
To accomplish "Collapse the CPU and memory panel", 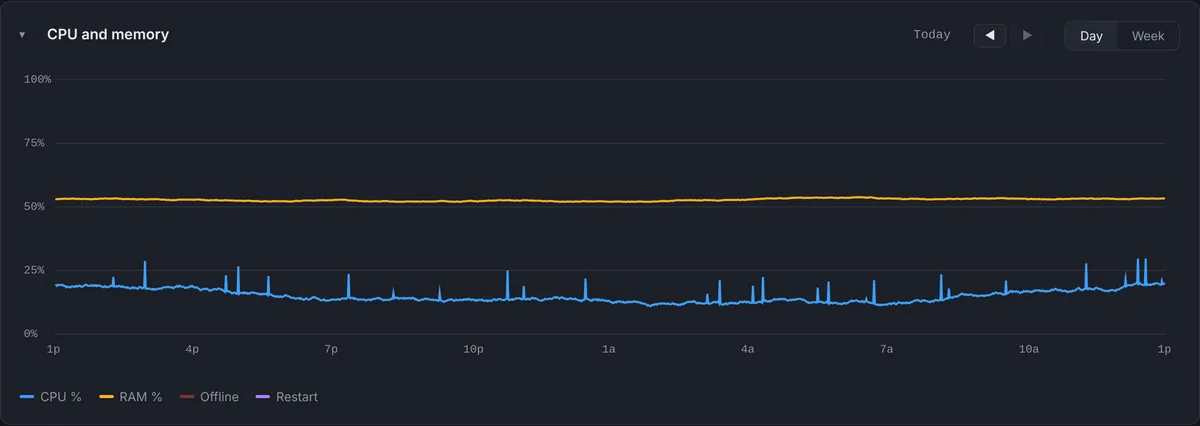I will click(x=22, y=35).
